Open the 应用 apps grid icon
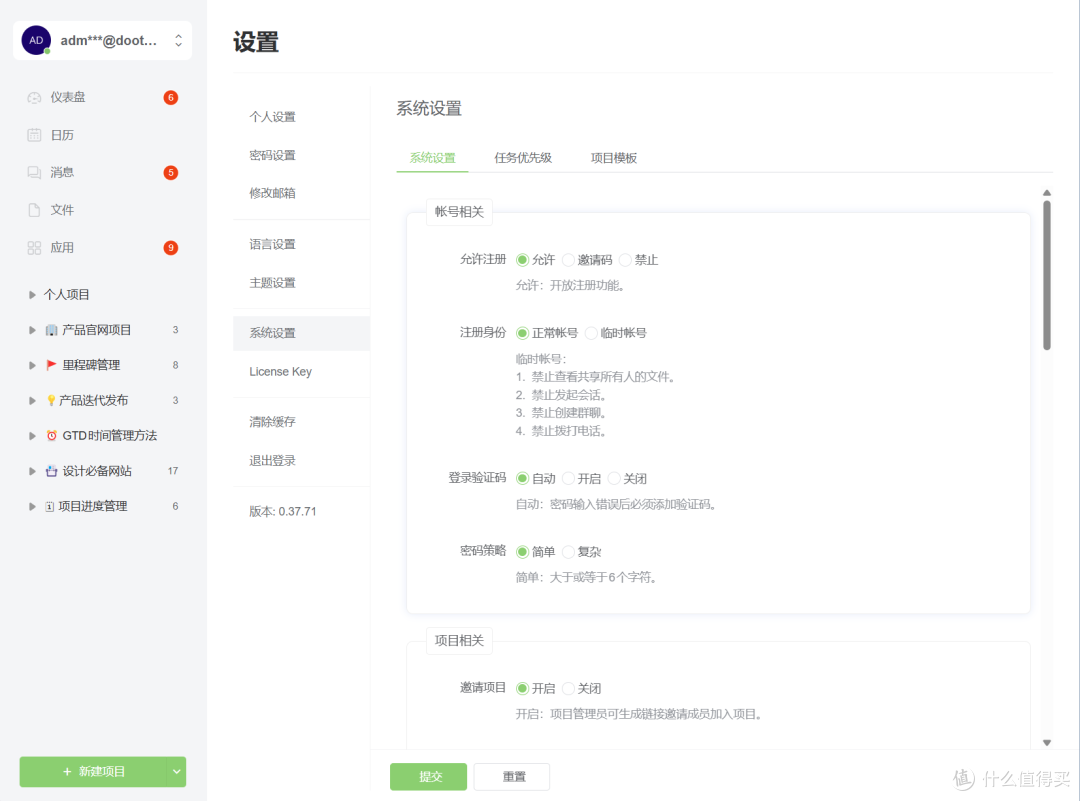Viewport: 1080px width, 801px height. [x=34, y=248]
